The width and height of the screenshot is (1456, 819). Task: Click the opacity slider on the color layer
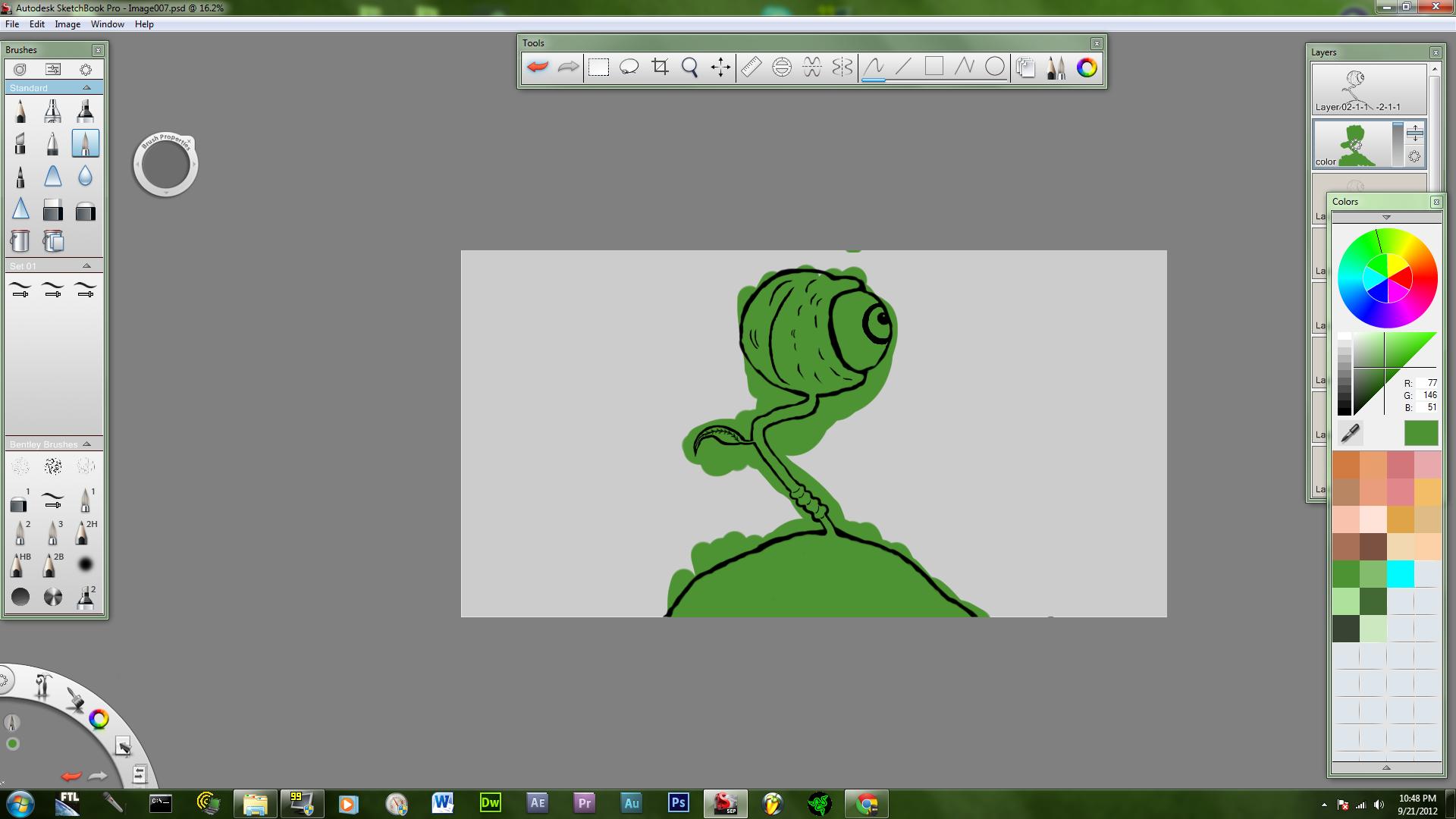tap(1398, 143)
